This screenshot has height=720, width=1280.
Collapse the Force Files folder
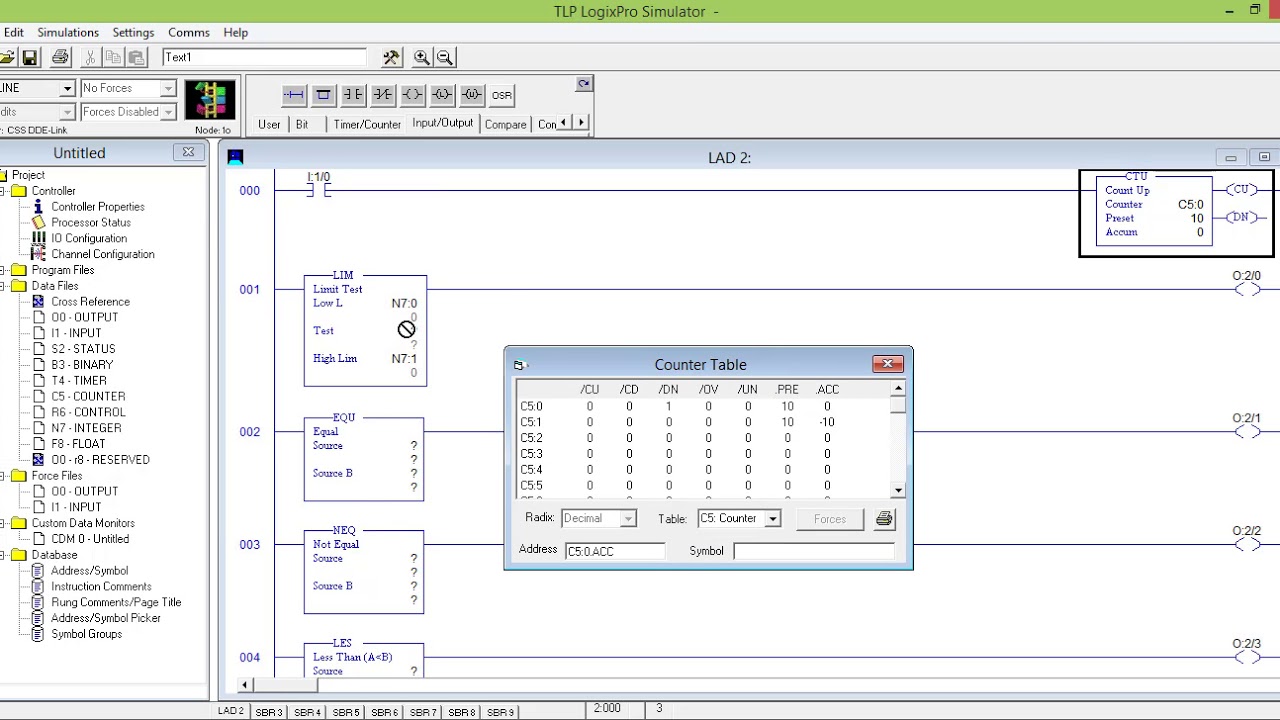[x=3, y=476]
